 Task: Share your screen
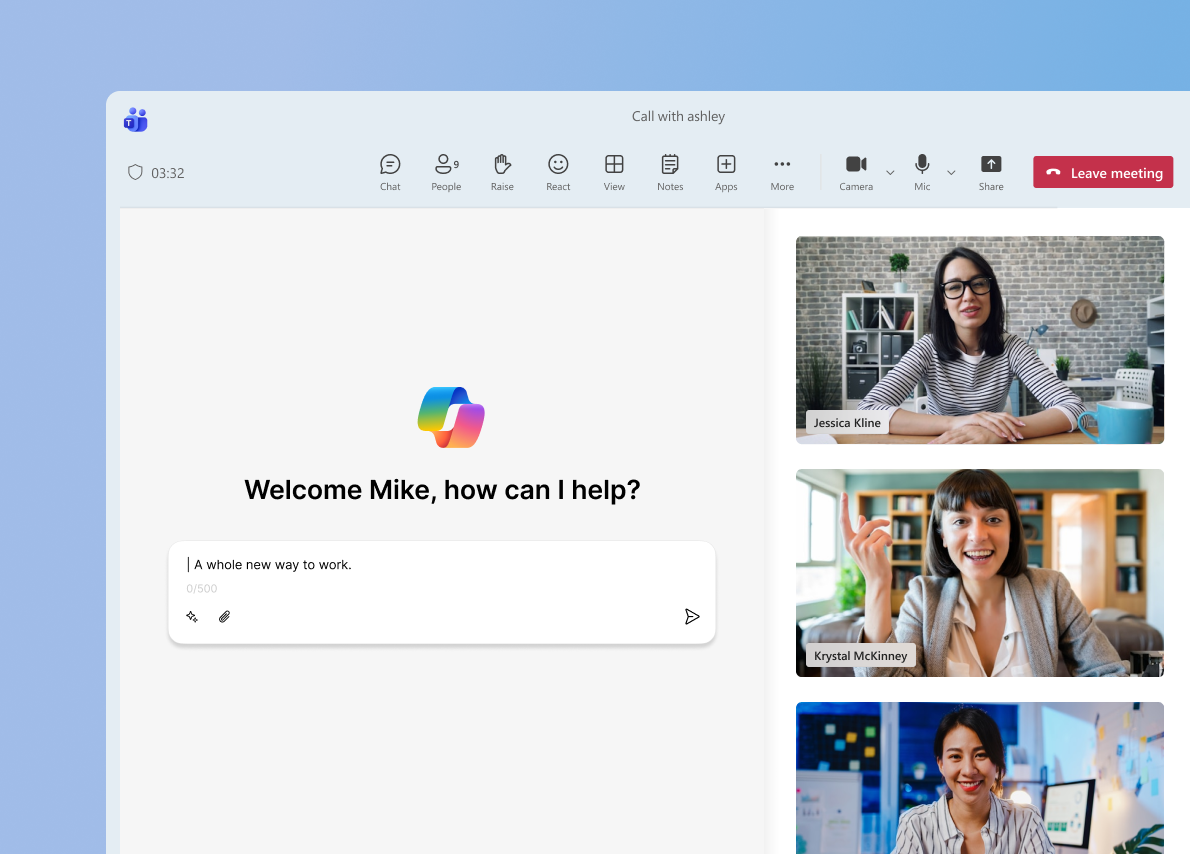(991, 172)
